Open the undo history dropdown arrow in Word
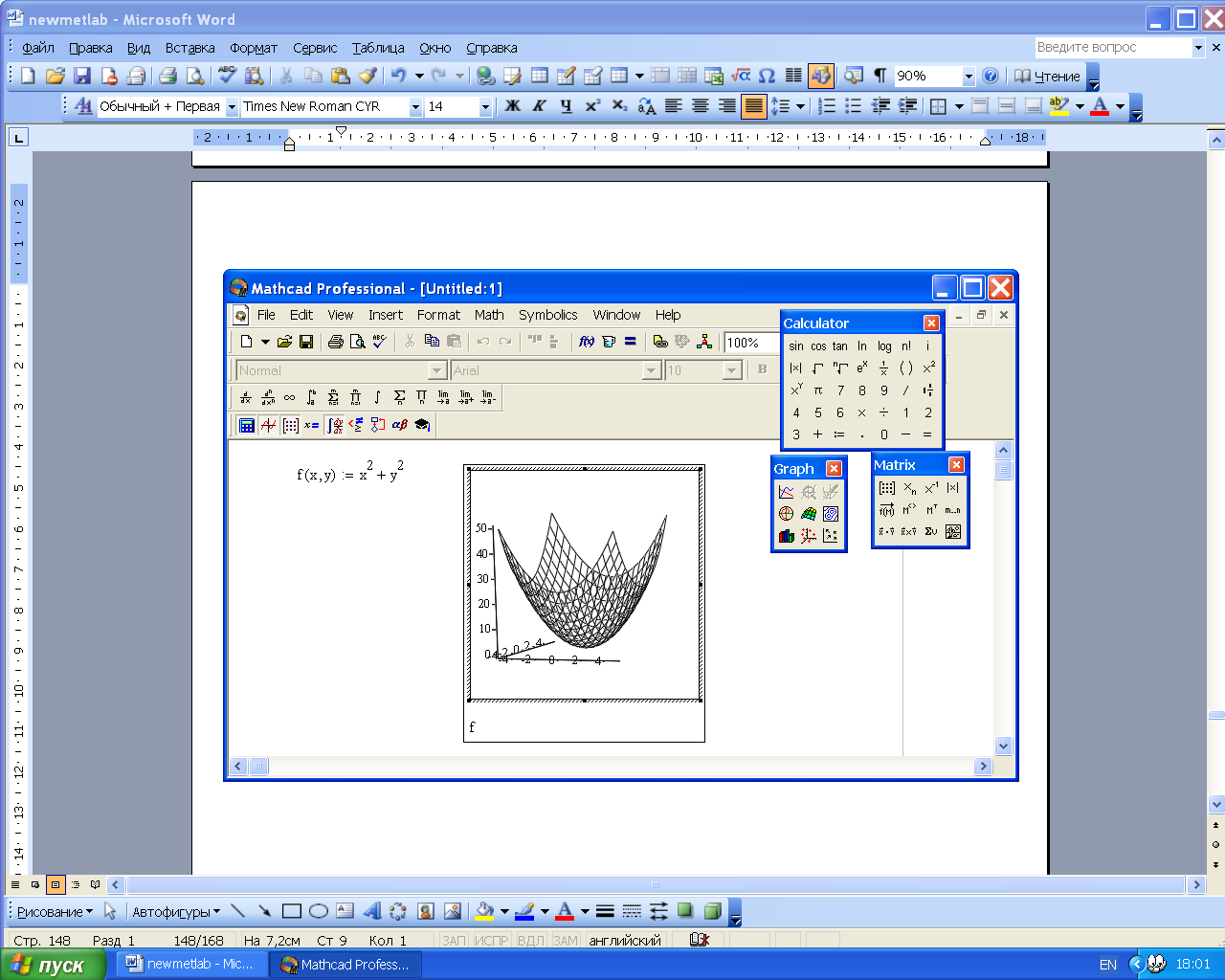 tap(419, 76)
